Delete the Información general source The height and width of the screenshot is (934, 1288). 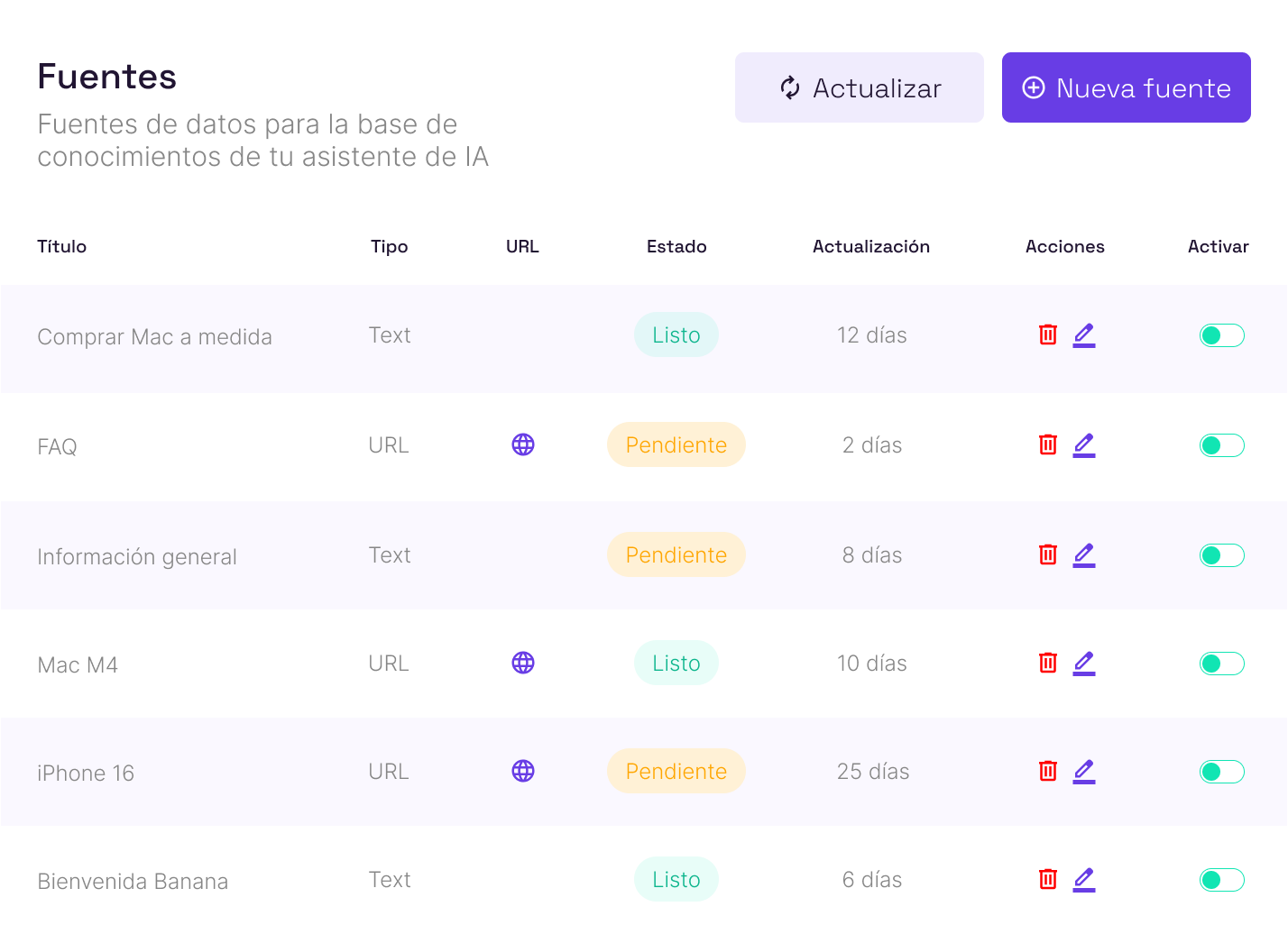[1047, 554]
